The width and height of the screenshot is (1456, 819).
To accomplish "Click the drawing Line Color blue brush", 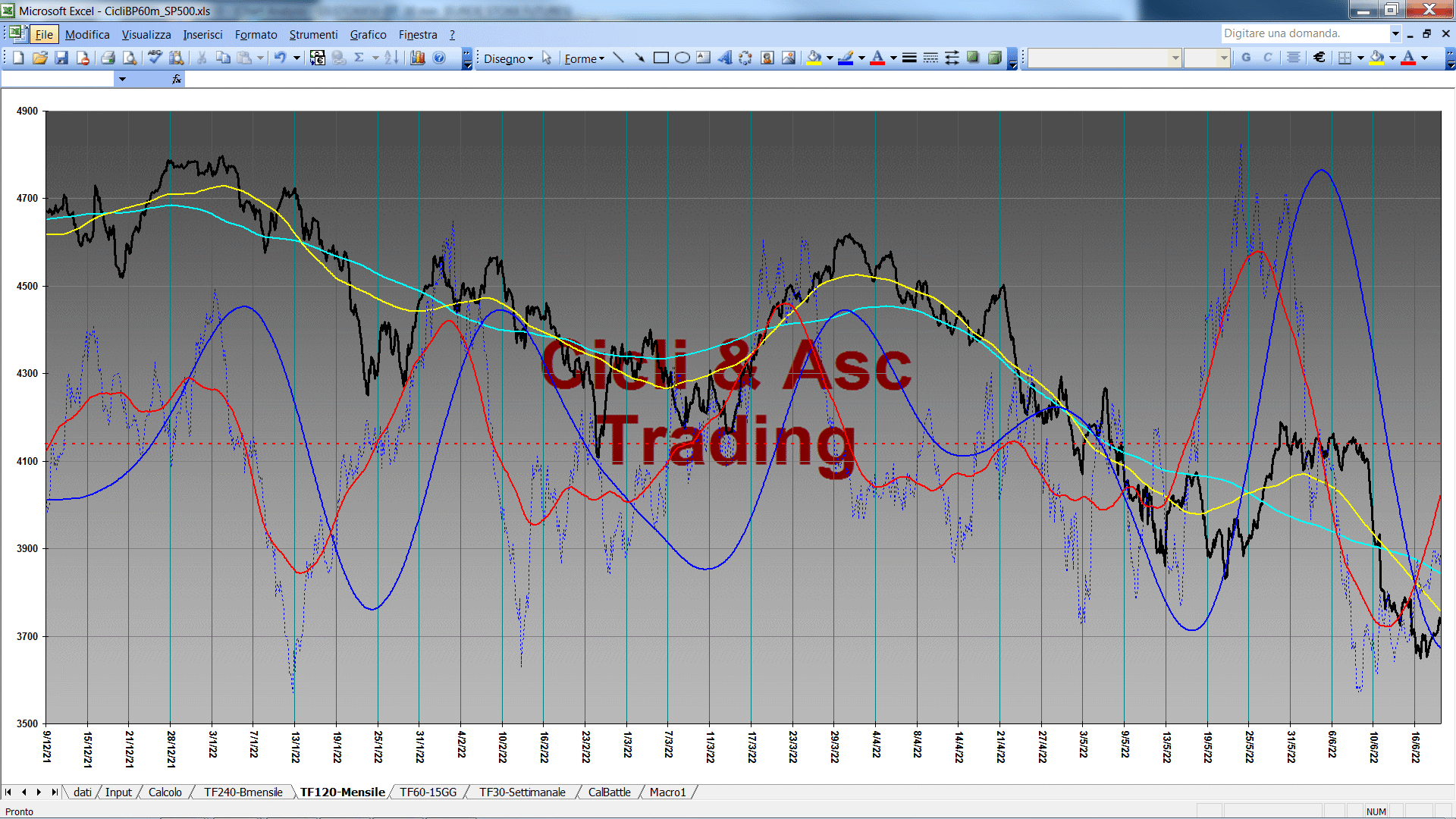I will coord(846,58).
